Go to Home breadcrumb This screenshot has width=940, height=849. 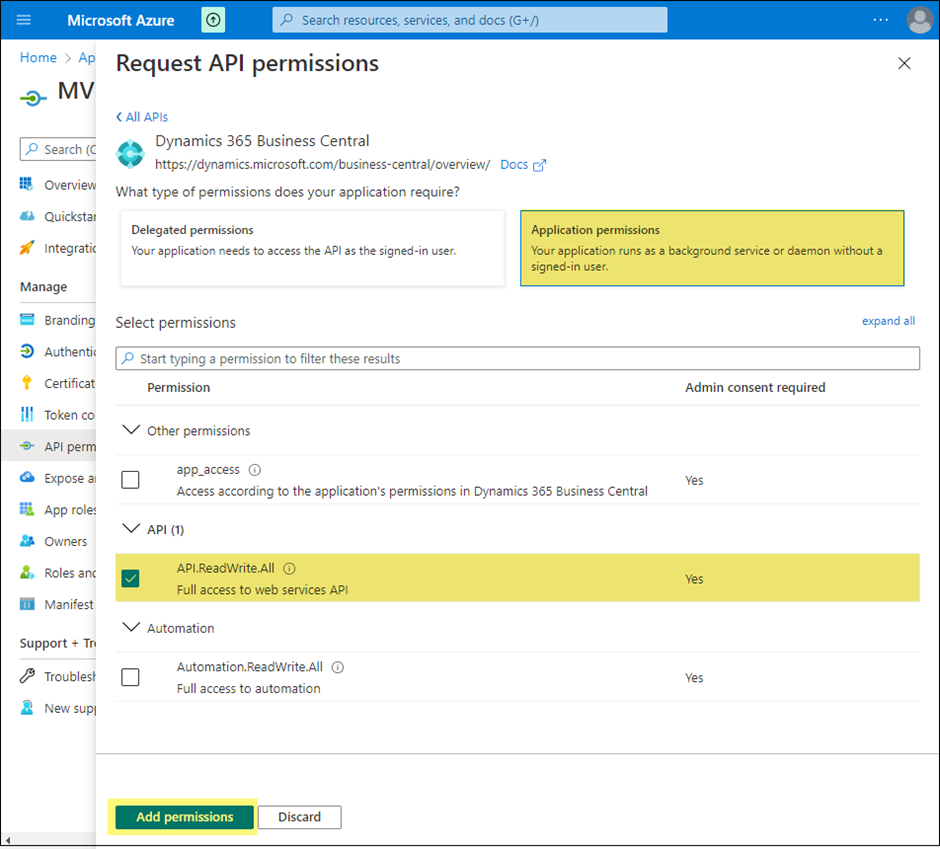pos(38,58)
